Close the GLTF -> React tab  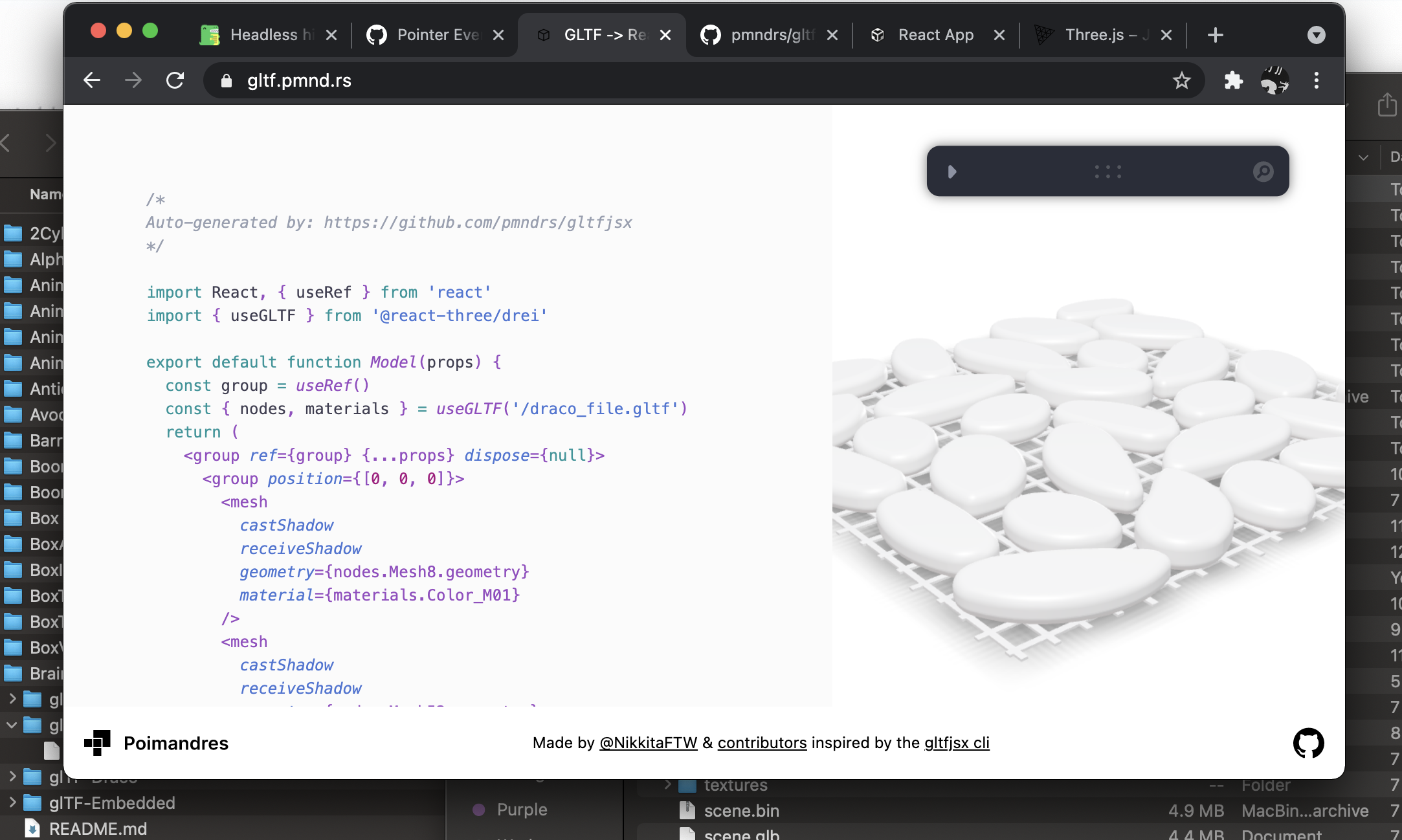pos(665,35)
